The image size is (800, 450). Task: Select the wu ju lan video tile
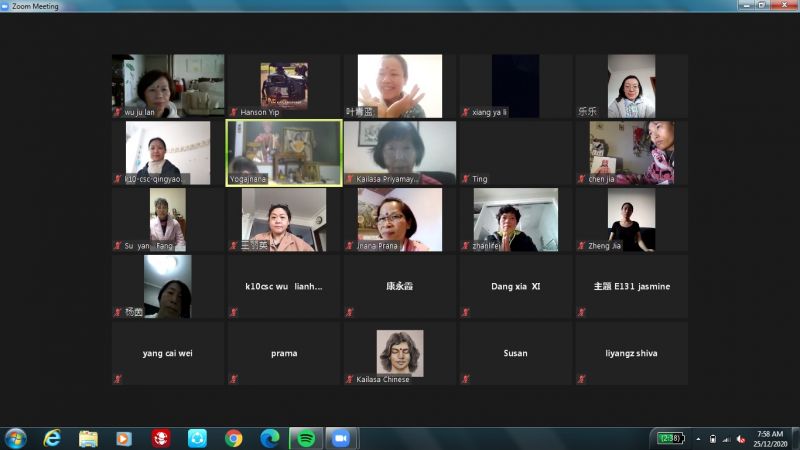[x=168, y=86]
